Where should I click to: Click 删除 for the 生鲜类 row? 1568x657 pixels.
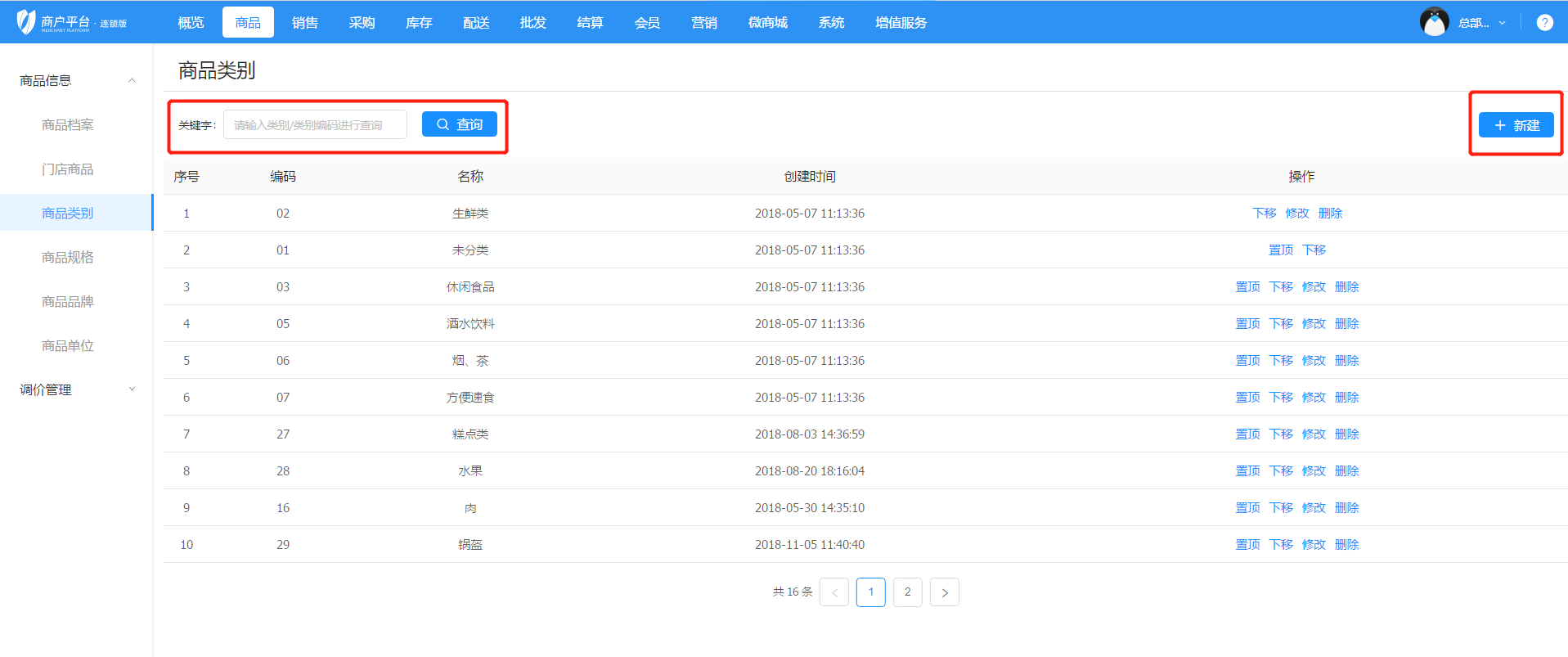click(1330, 214)
